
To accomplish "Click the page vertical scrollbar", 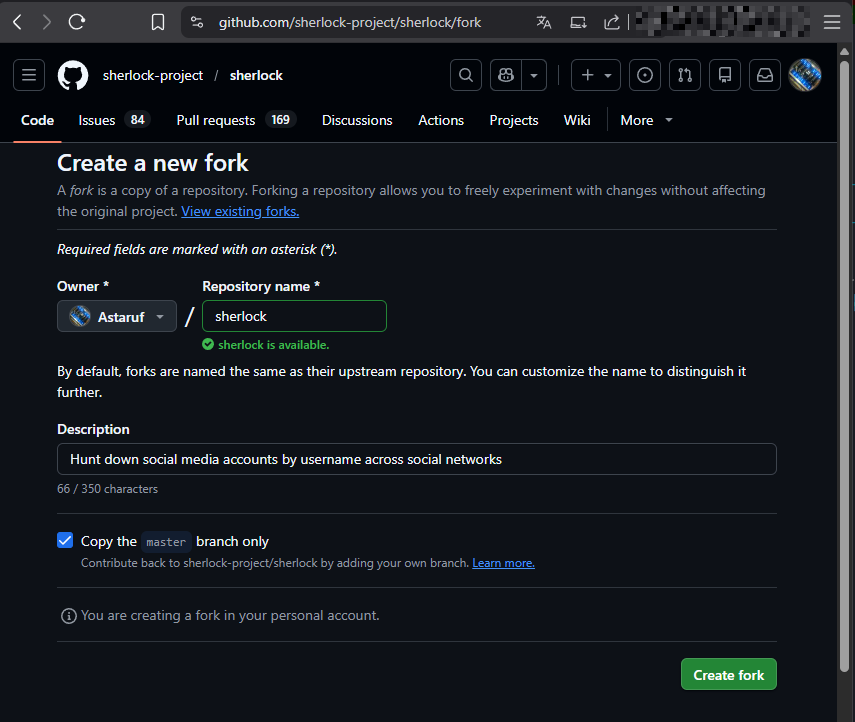I will (844, 365).
